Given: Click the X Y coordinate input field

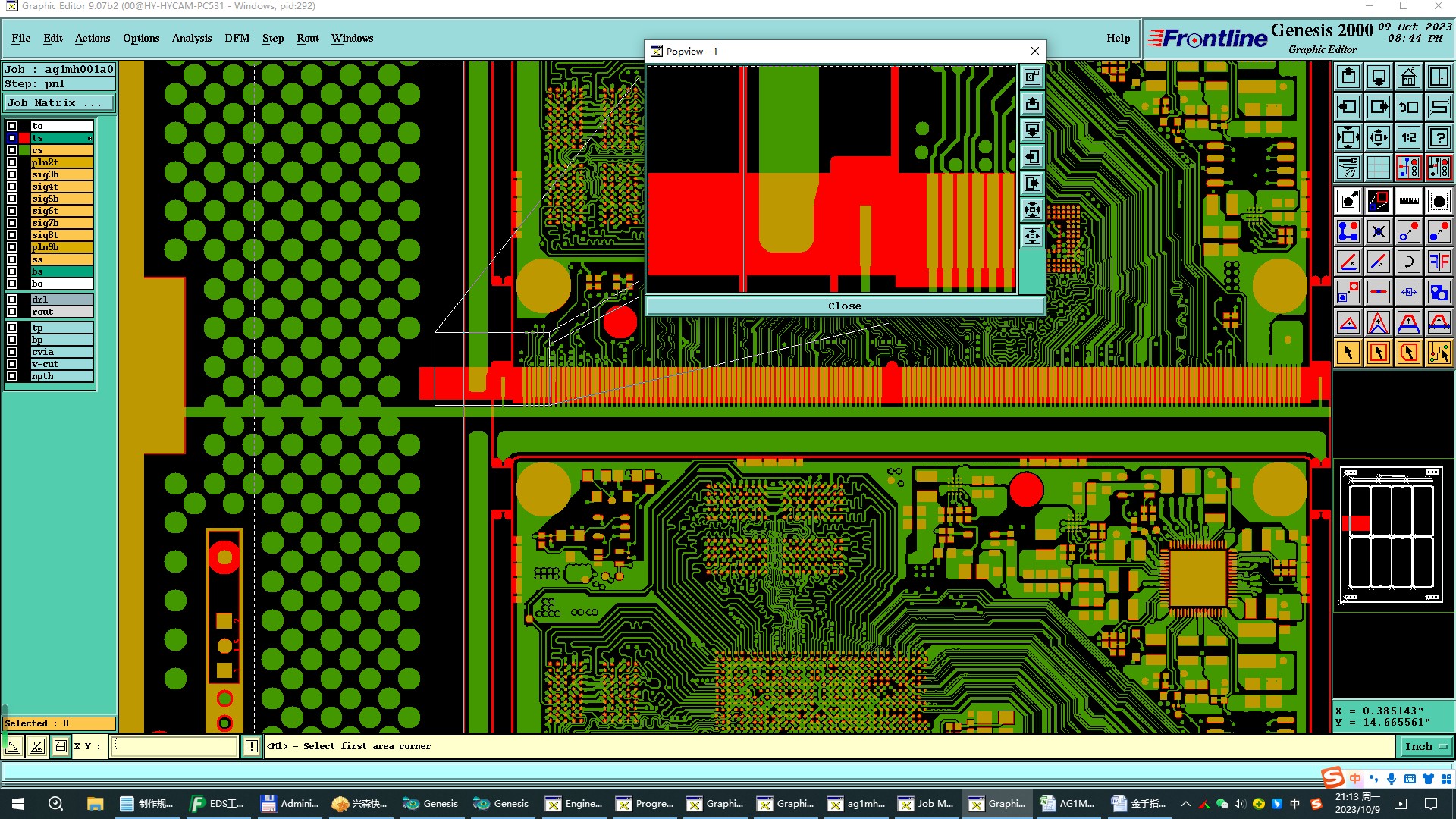Looking at the screenshot, I should click(174, 746).
